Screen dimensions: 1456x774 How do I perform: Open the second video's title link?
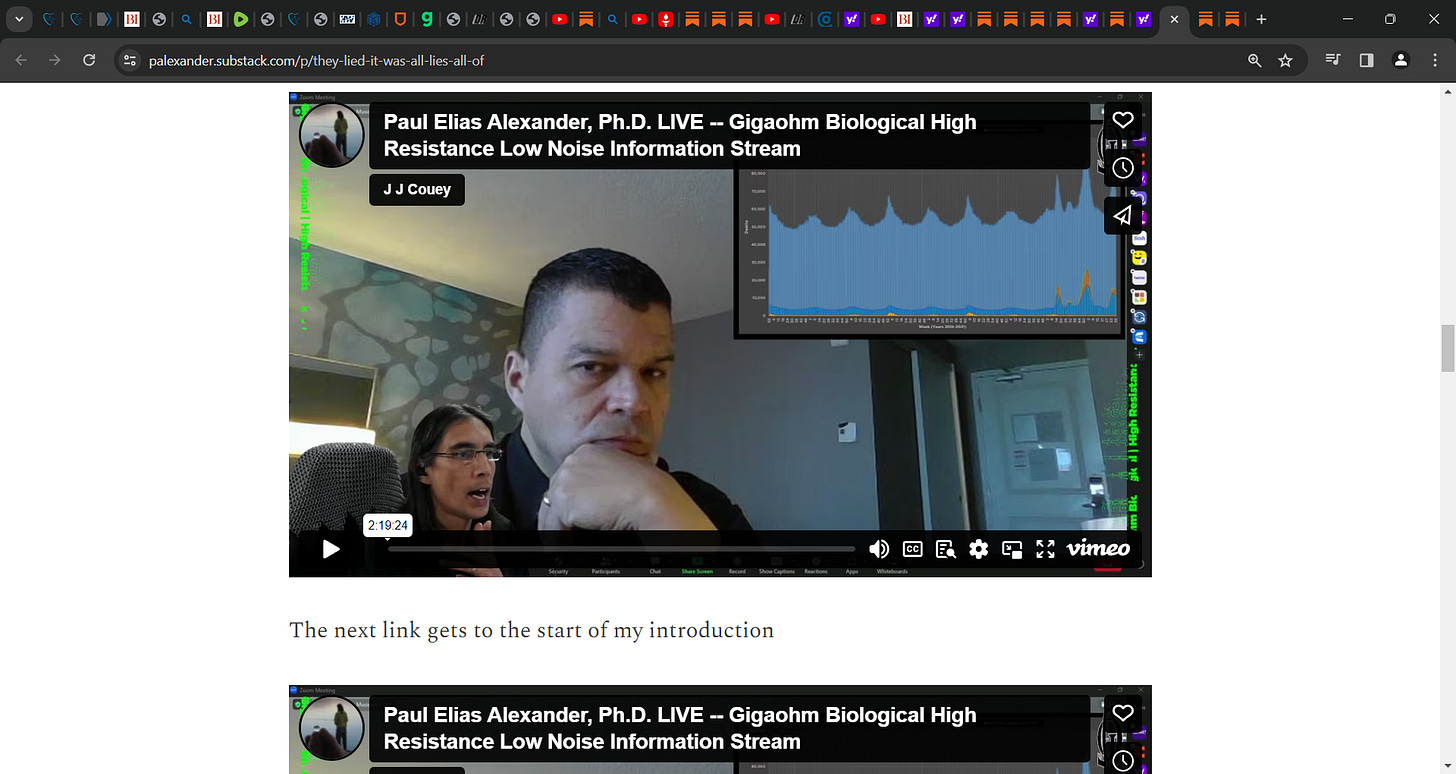point(680,728)
